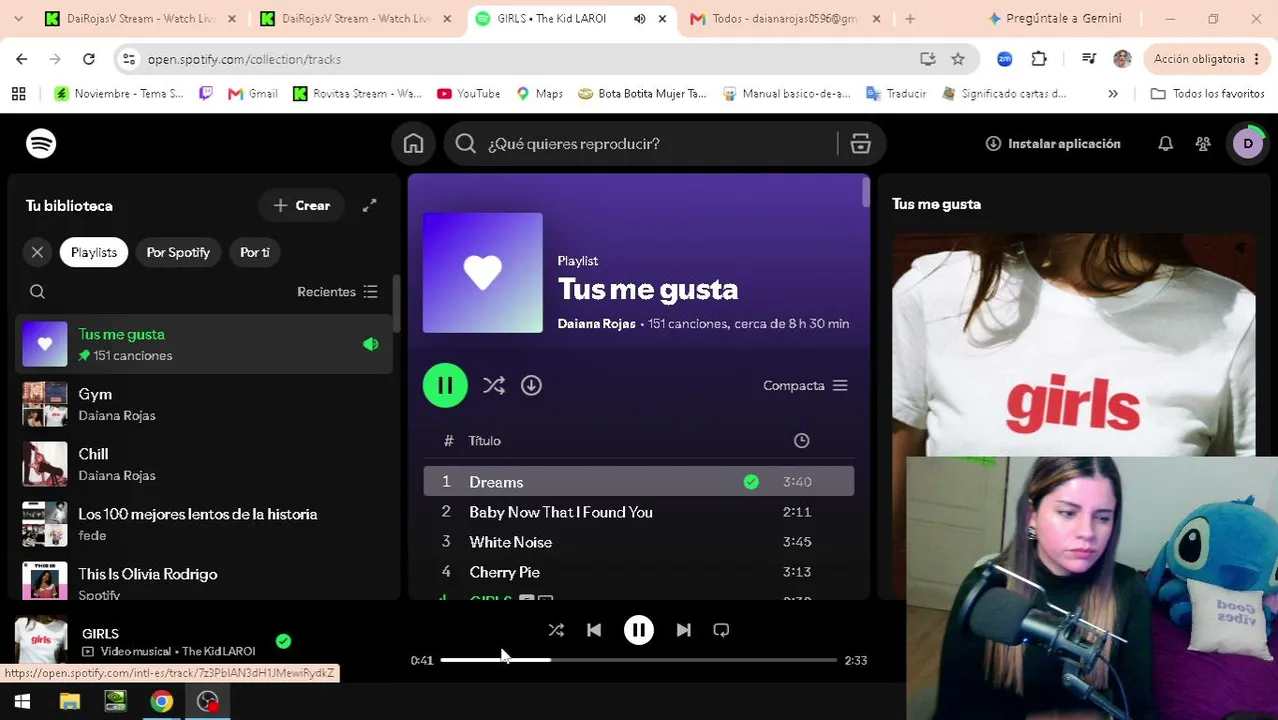This screenshot has width=1278, height=720.
Task: Toggle shuffle in the player bar
Action: point(556,630)
